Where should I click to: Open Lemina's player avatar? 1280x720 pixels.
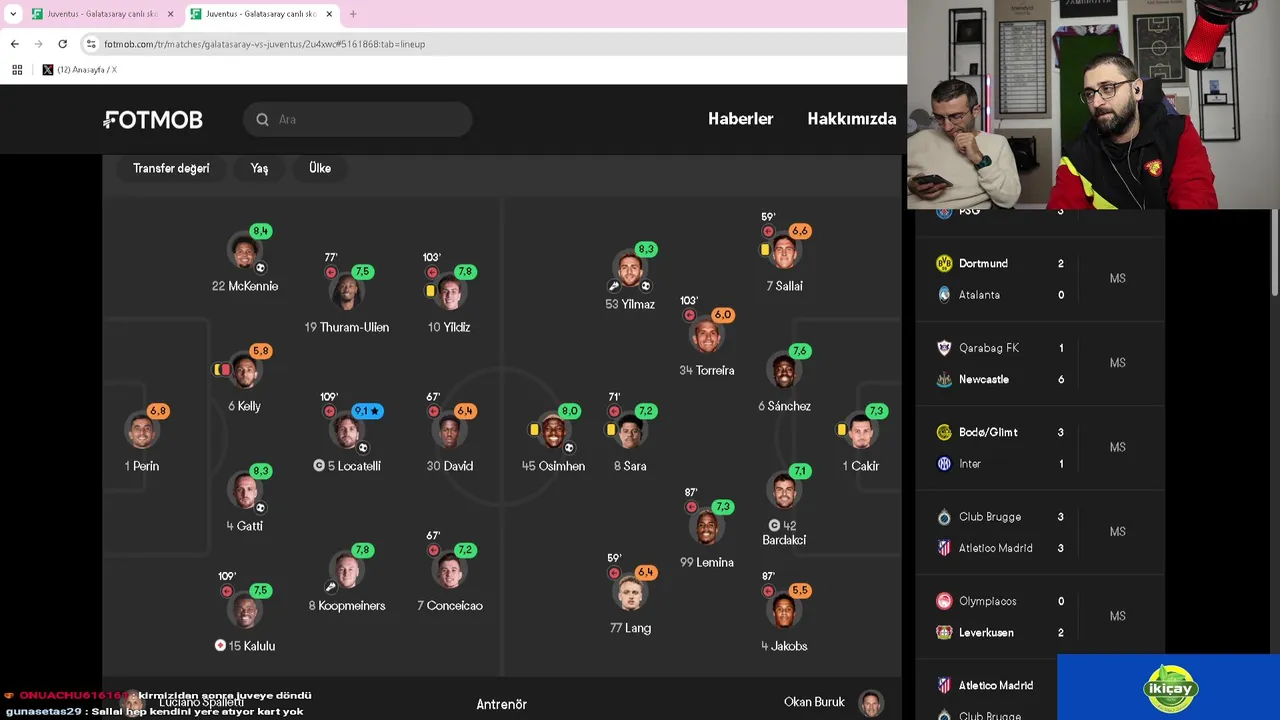tap(707, 528)
